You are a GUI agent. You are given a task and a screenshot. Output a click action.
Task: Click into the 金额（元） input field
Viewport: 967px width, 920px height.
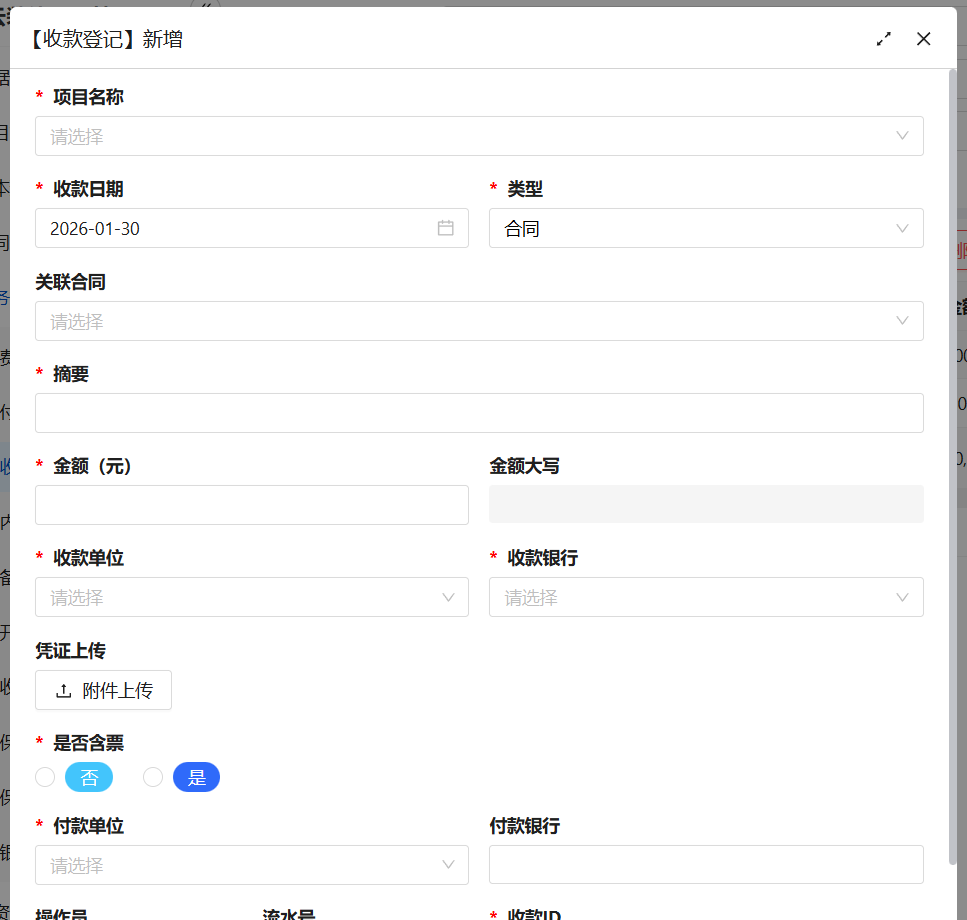coord(252,505)
